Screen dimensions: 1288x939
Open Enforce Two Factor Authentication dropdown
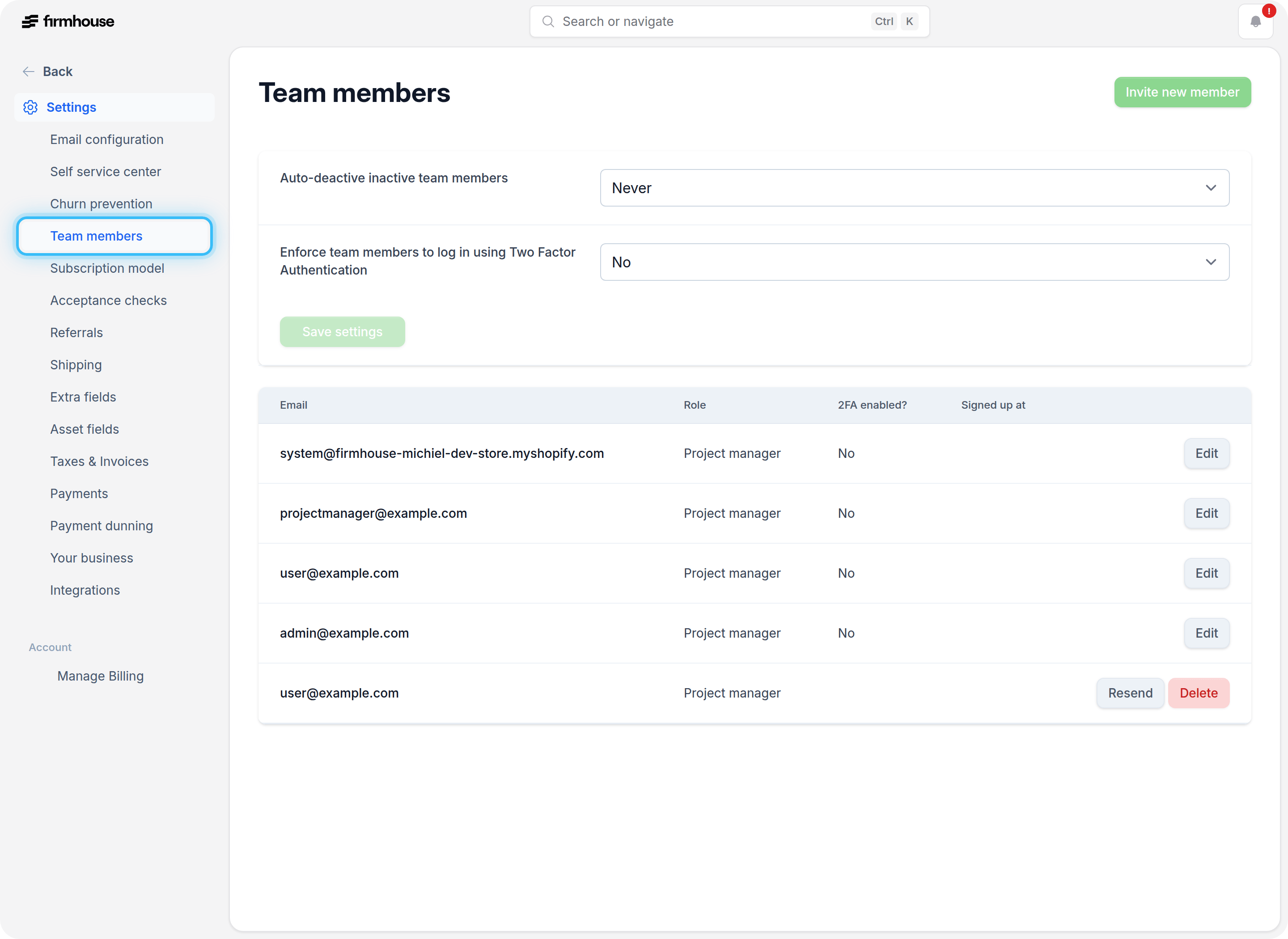[915, 262]
